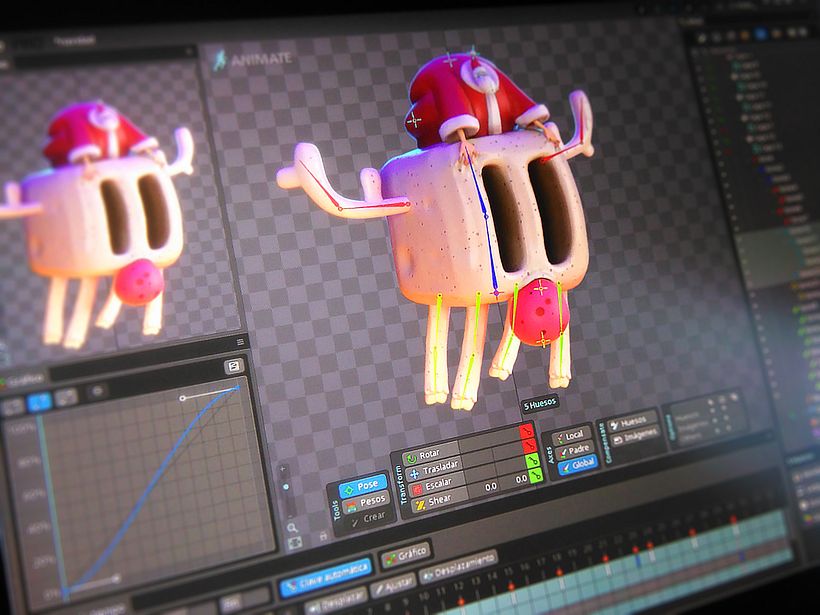Image resolution: width=820 pixels, height=615 pixels.
Task: Set an Escalar keyframe with the green key button
Action: 532,460
